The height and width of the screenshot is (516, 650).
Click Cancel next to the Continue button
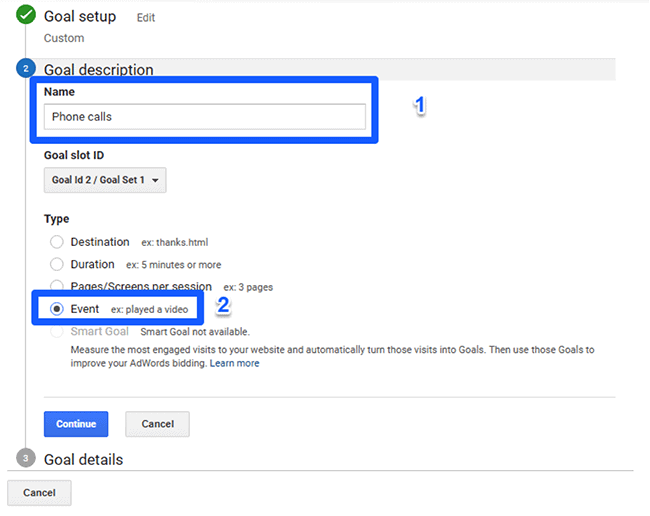click(158, 424)
